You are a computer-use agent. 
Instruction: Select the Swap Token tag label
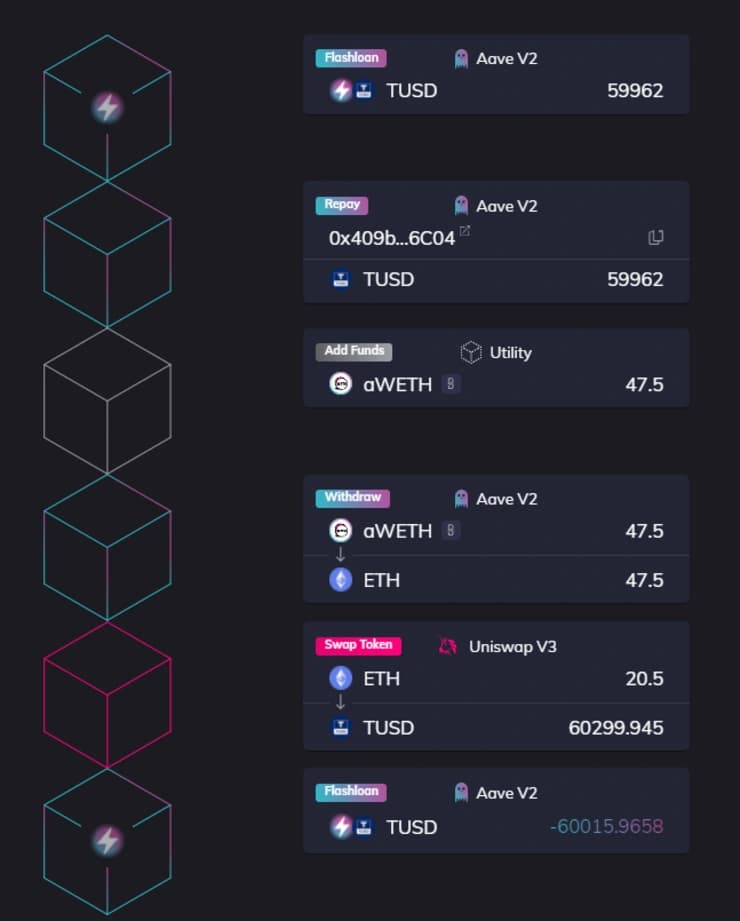tap(358, 645)
